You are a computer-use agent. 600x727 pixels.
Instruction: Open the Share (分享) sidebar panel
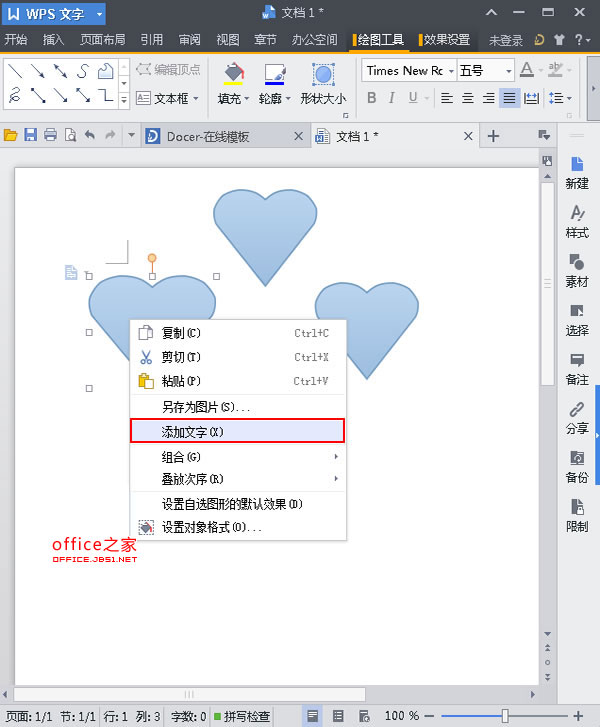coord(577,418)
